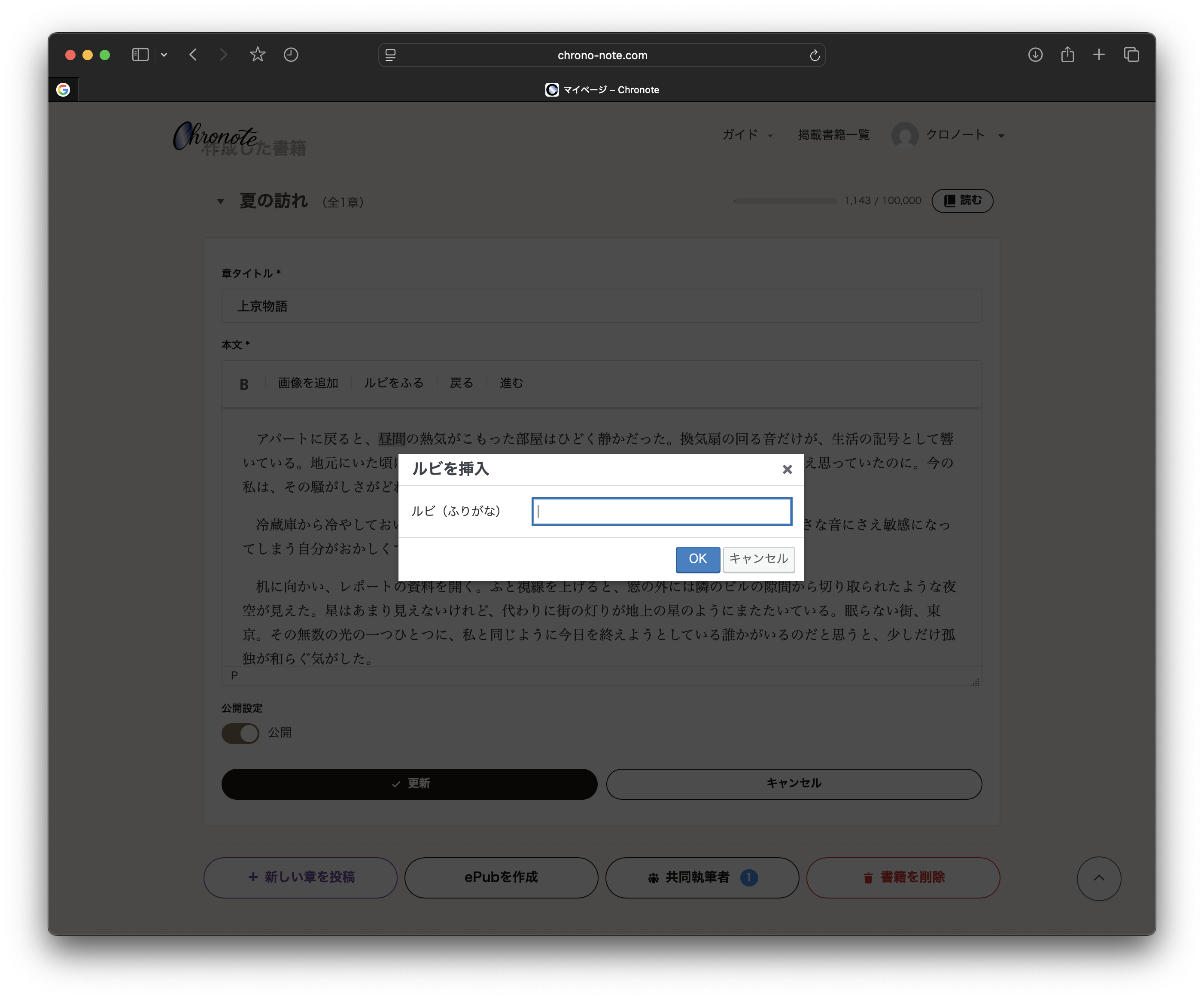1204x999 pixels.
Task: Reload the page with the refresh icon
Action: pos(814,55)
